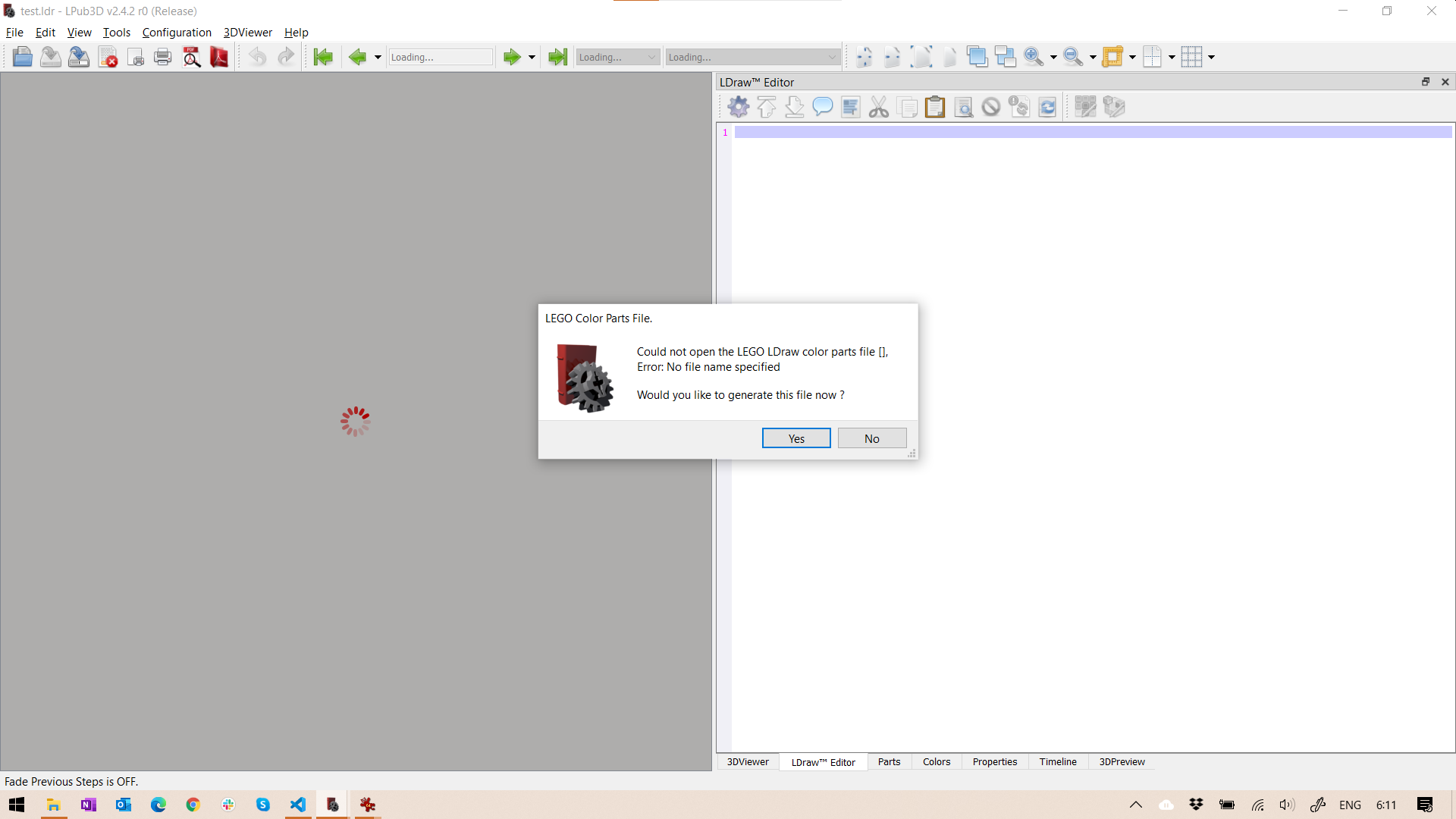Image resolution: width=1456 pixels, height=819 pixels.
Task: Click the Redo arrow in the toolbar
Action: pyautogui.click(x=286, y=56)
